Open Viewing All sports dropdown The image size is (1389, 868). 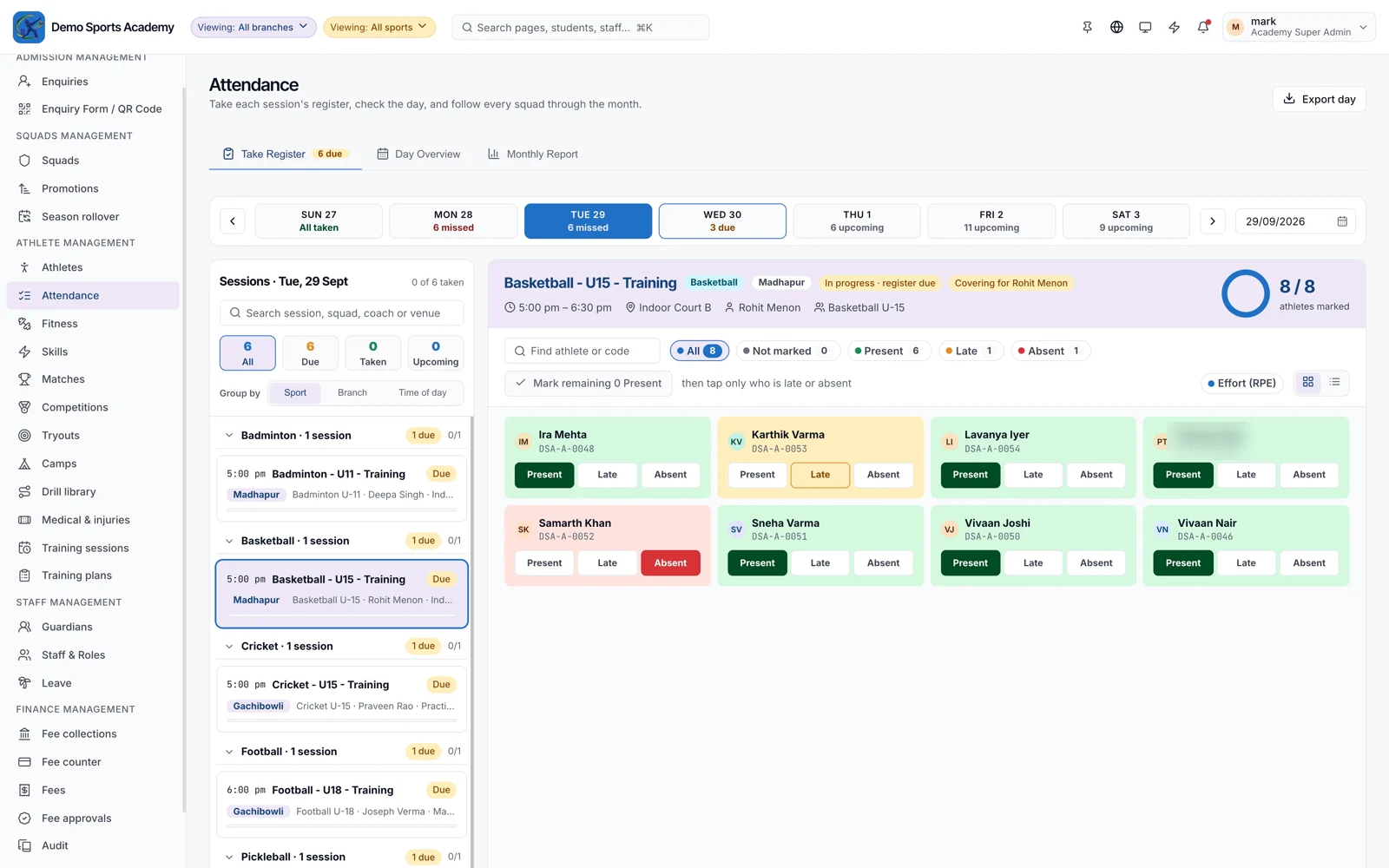pos(379,27)
